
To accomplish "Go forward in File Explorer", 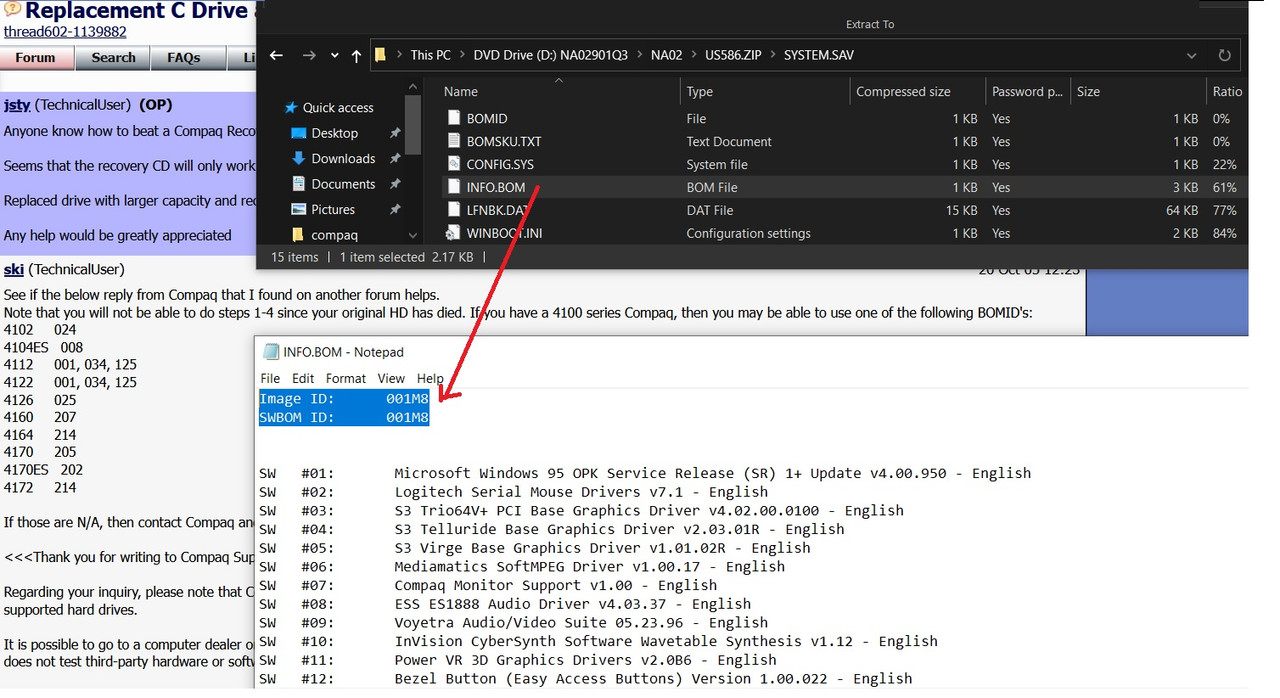I will pyautogui.click(x=310, y=55).
